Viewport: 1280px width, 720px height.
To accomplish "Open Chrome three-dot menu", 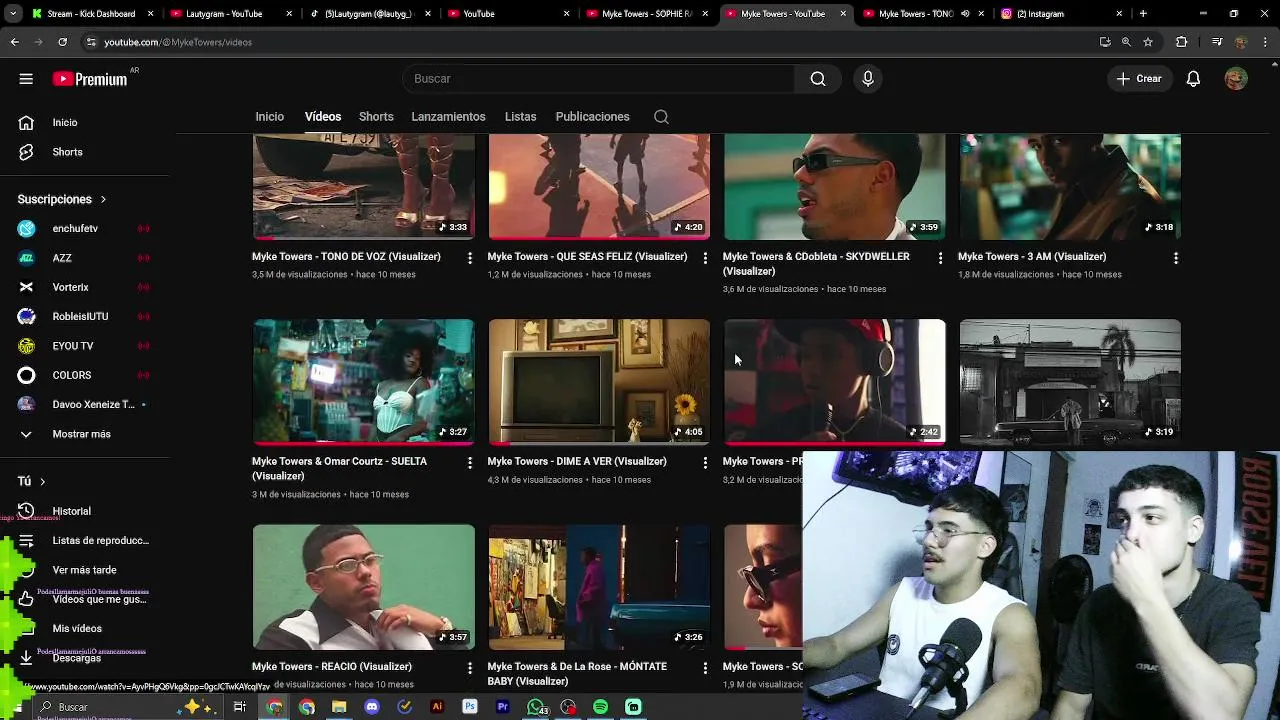I will tap(1265, 42).
